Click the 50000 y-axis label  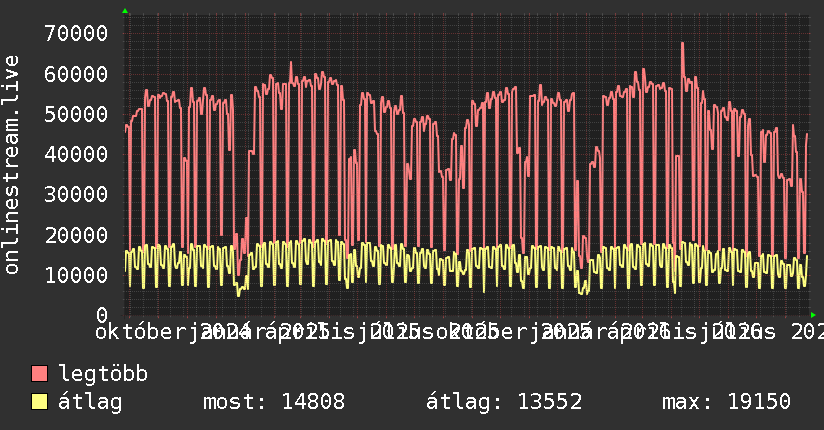pos(76,114)
